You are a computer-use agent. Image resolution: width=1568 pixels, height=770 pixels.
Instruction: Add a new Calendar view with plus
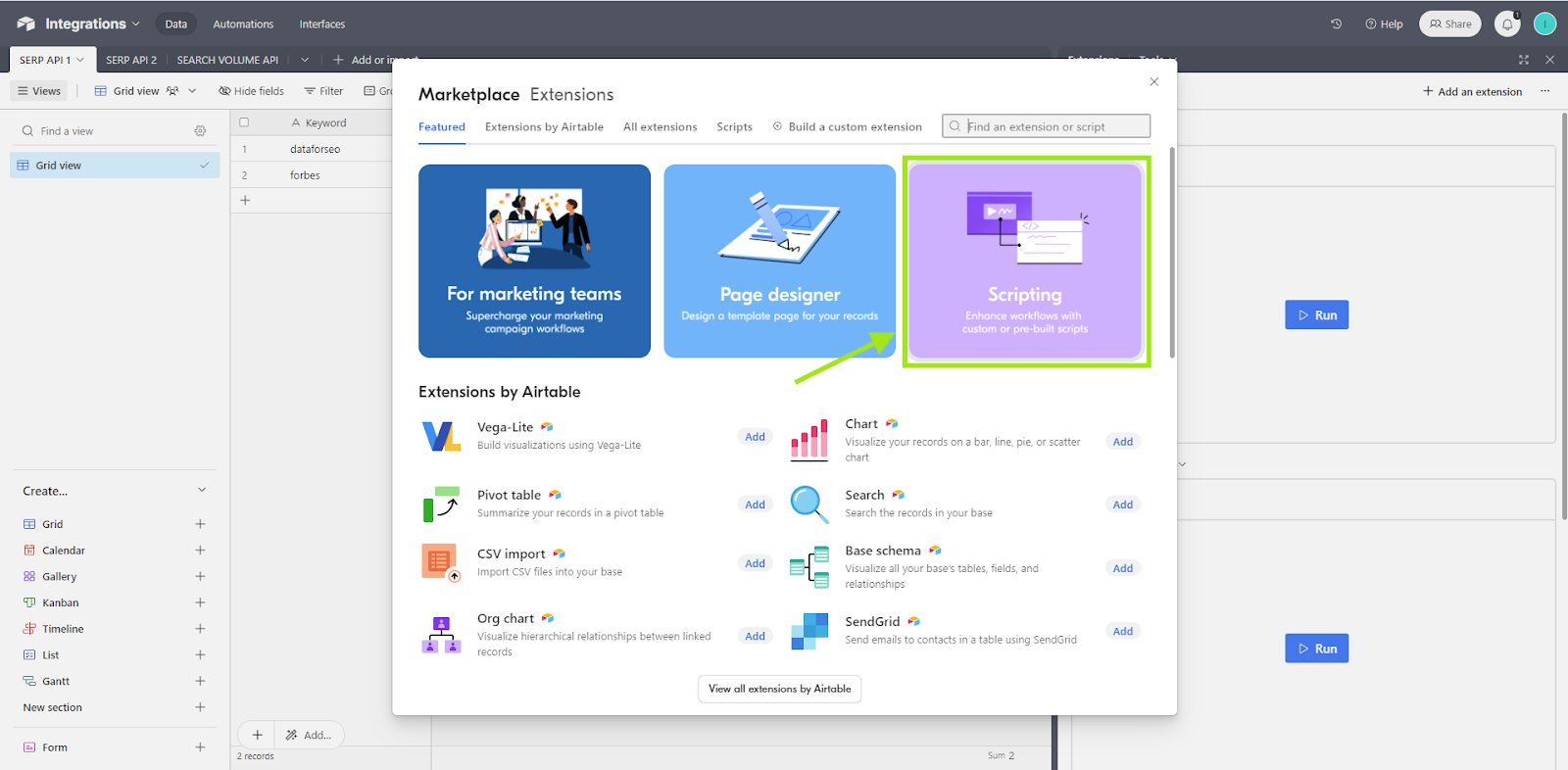200,551
